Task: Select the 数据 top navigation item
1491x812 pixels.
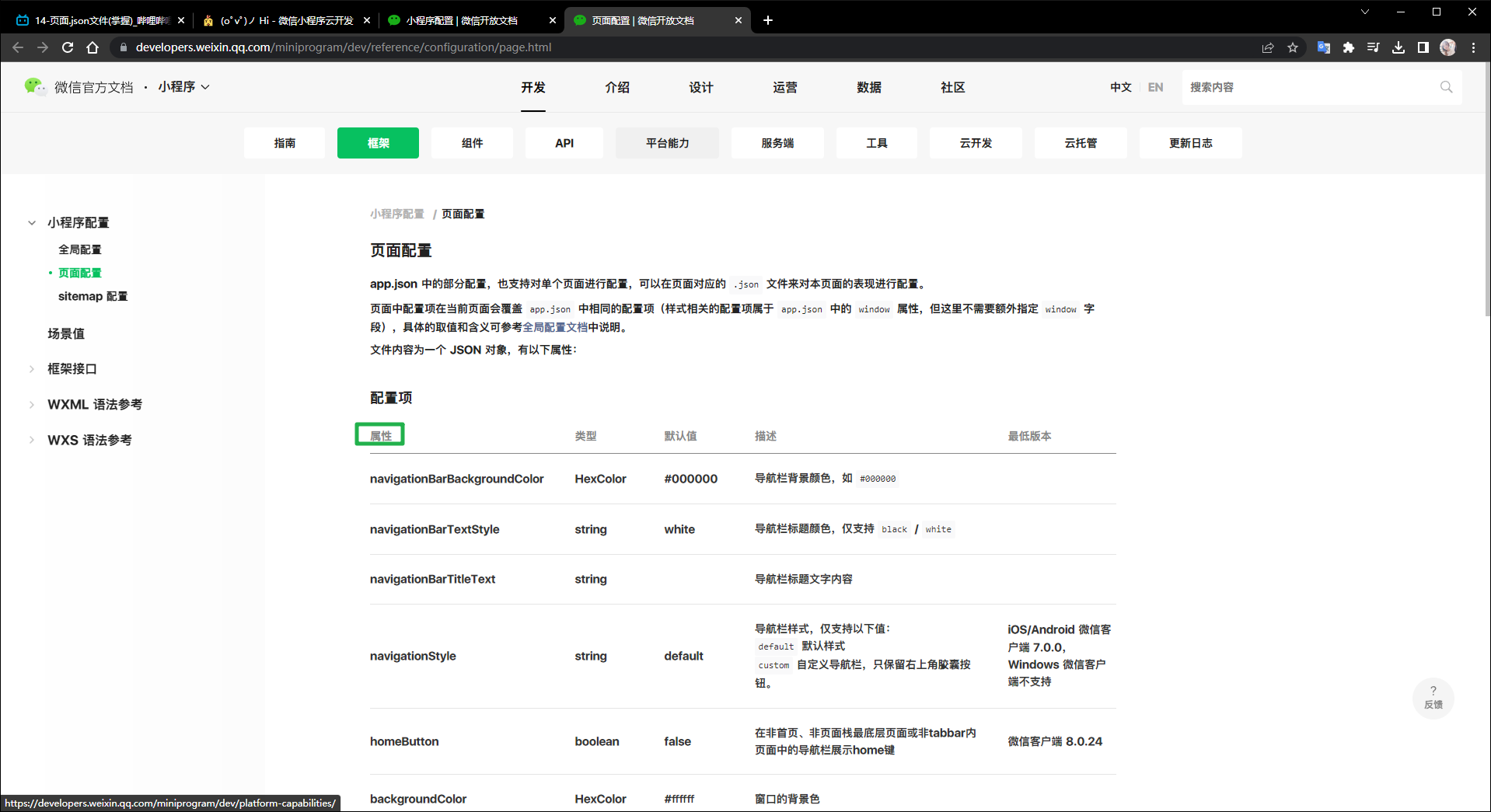Action: coord(869,87)
